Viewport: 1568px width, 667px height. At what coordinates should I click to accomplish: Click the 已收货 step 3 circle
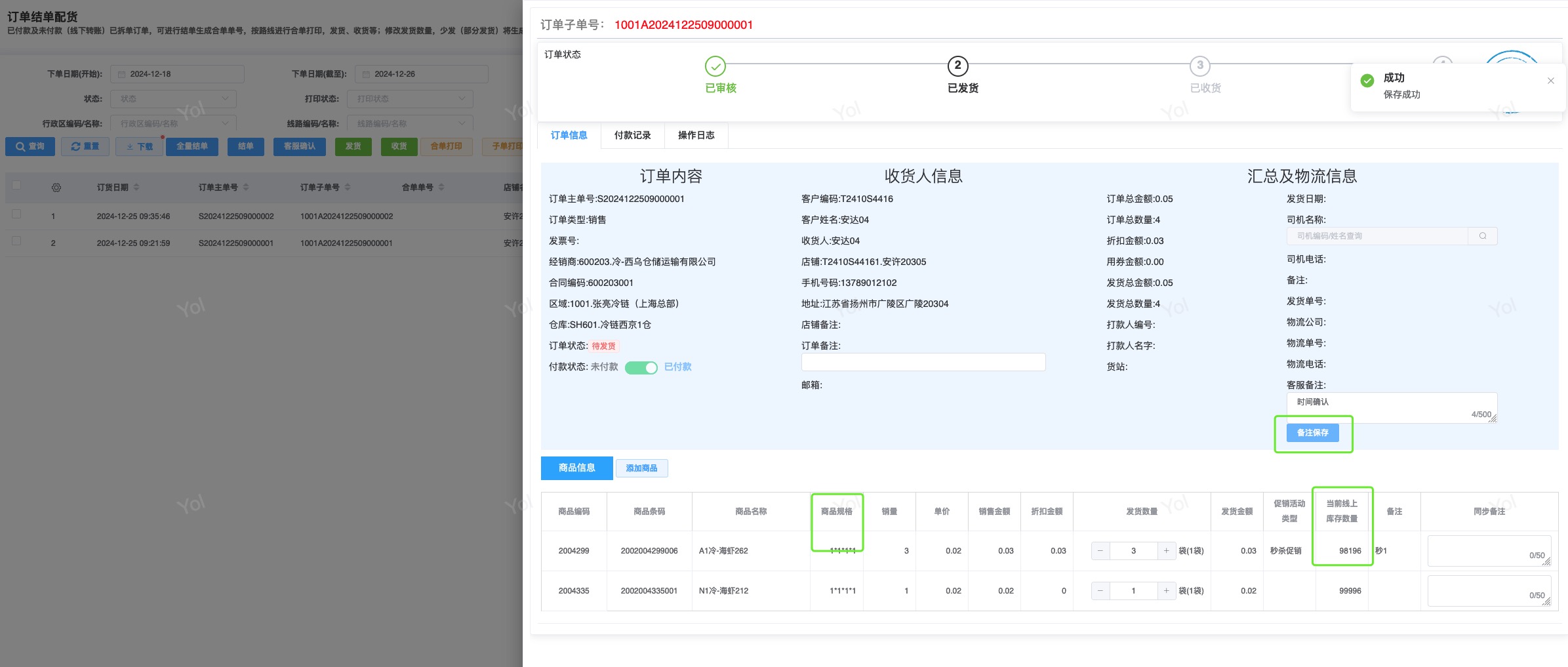click(1199, 66)
